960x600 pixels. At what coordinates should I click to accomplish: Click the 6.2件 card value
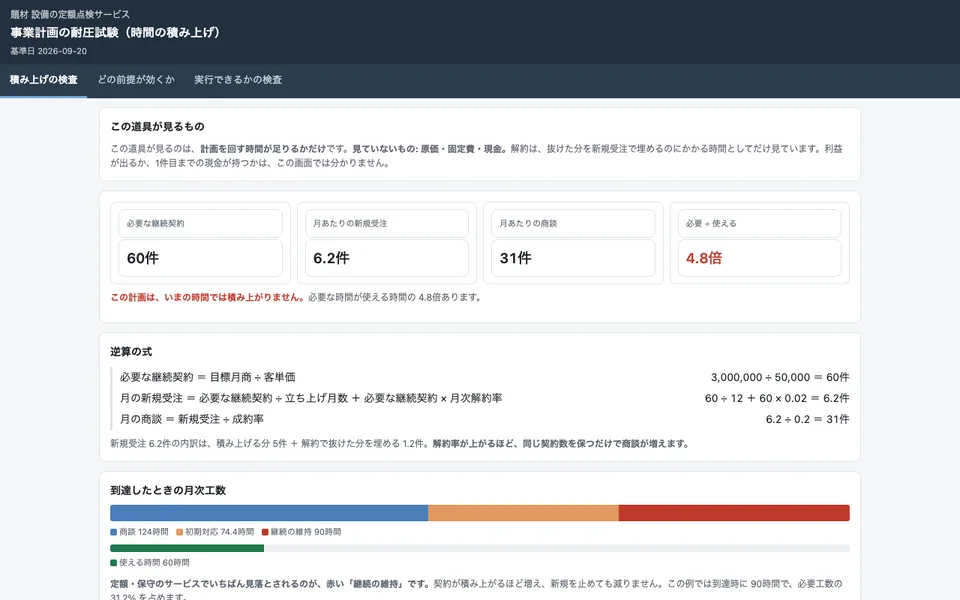coord(331,258)
